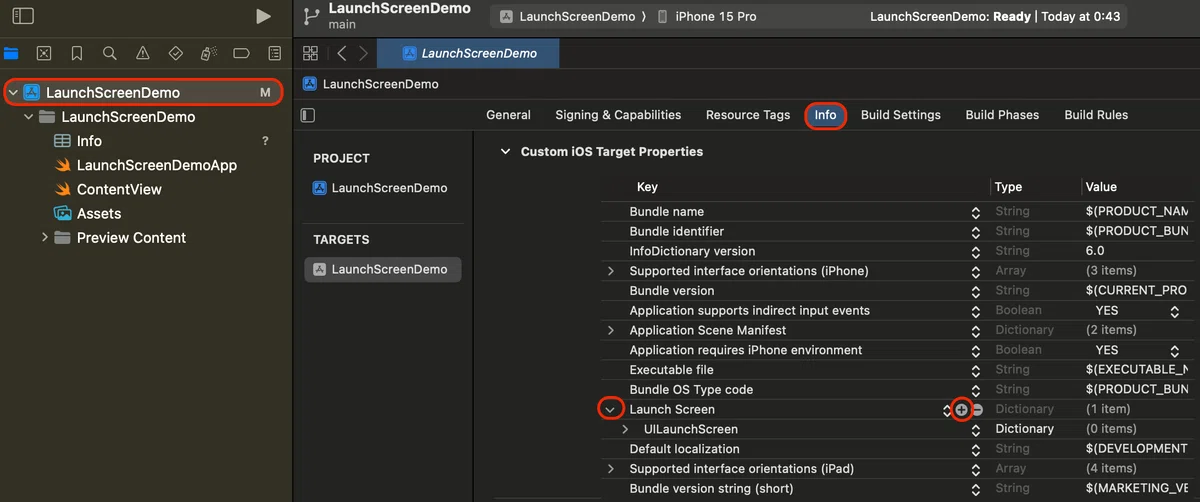Expand the Preview Content folder
The image size is (1200, 502).
(x=44, y=237)
